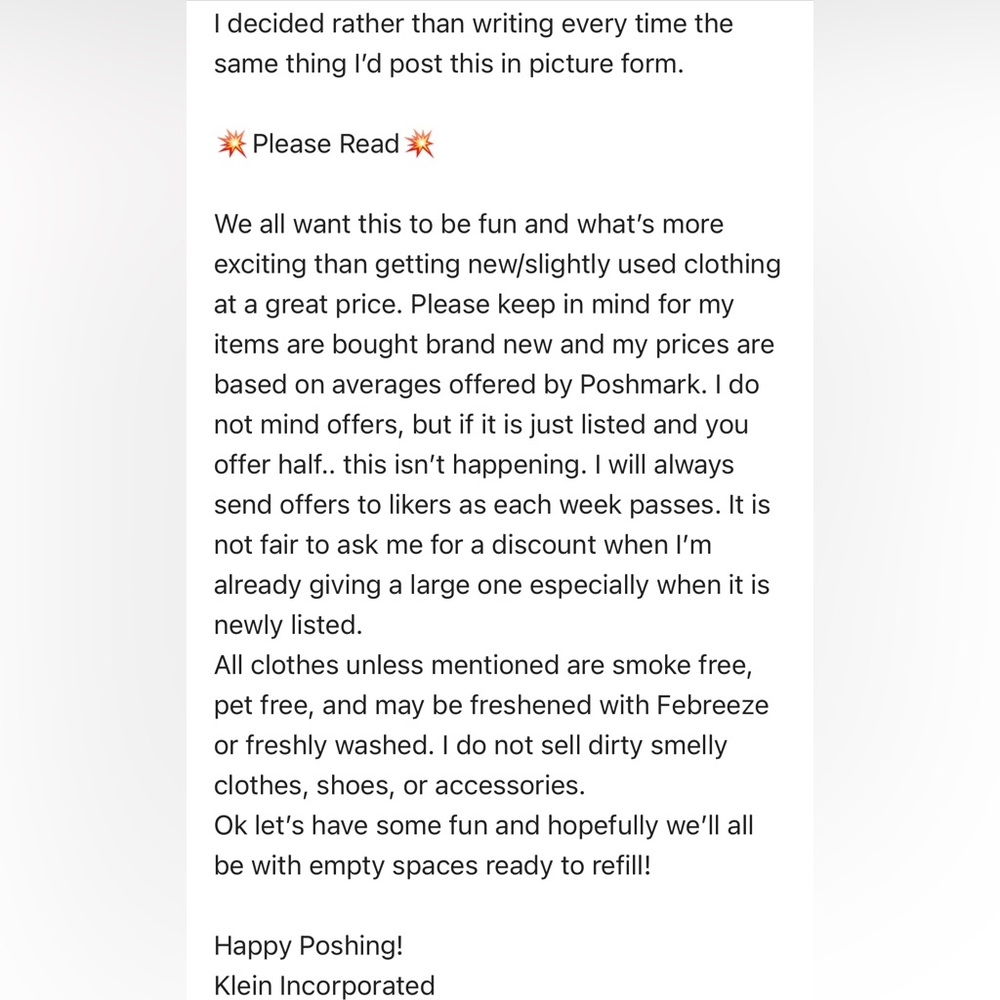Click the line starting 'I decided rather than'
1000x1000 pixels.
pyautogui.click(x=474, y=24)
